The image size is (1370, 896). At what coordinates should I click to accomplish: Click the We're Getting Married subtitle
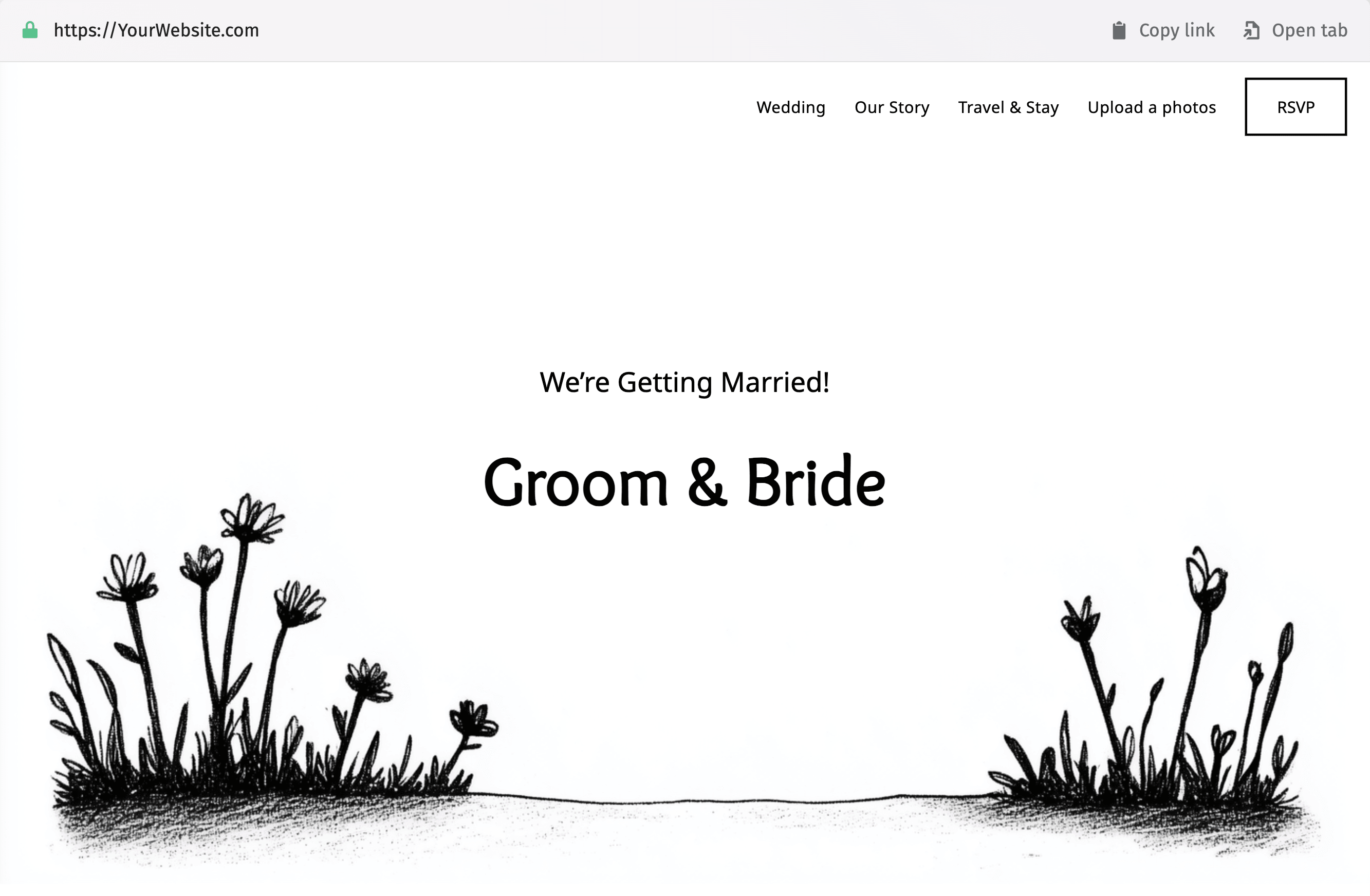point(684,381)
